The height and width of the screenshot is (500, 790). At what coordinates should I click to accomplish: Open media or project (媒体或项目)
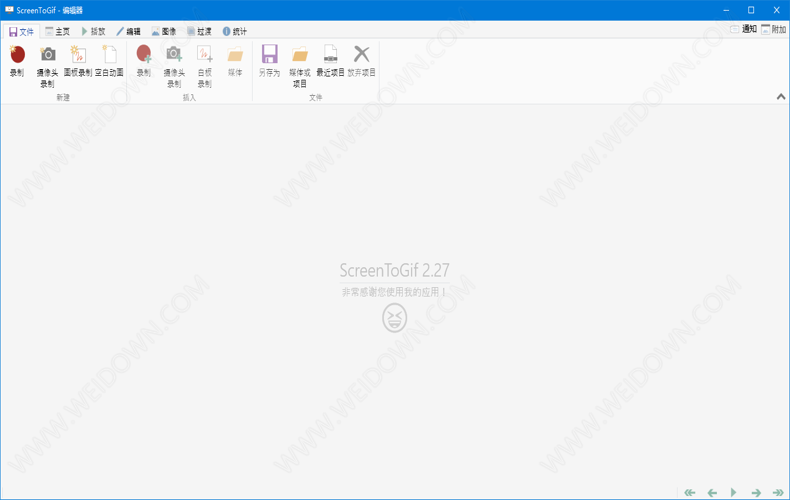(x=300, y=67)
